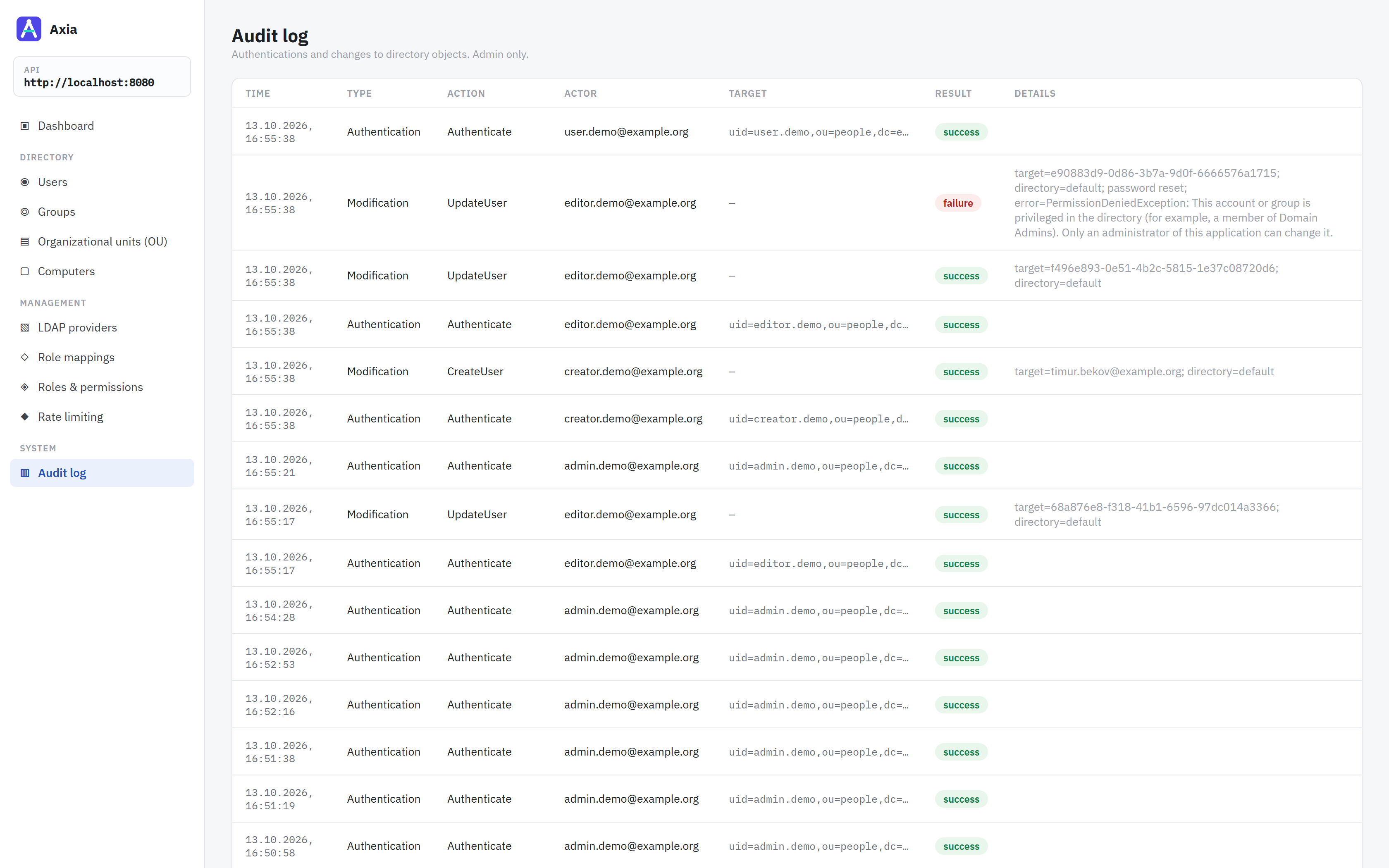Image resolution: width=1389 pixels, height=868 pixels.
Task: Open Roles & permissions
Action: coord(102,388)
